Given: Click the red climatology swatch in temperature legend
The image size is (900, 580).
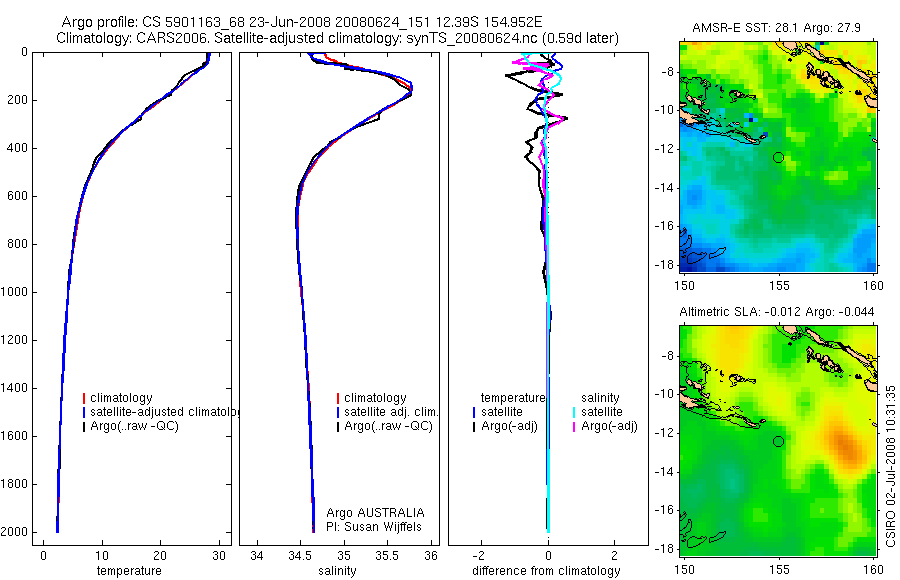Looking at the screenshot, I should 84,398.
